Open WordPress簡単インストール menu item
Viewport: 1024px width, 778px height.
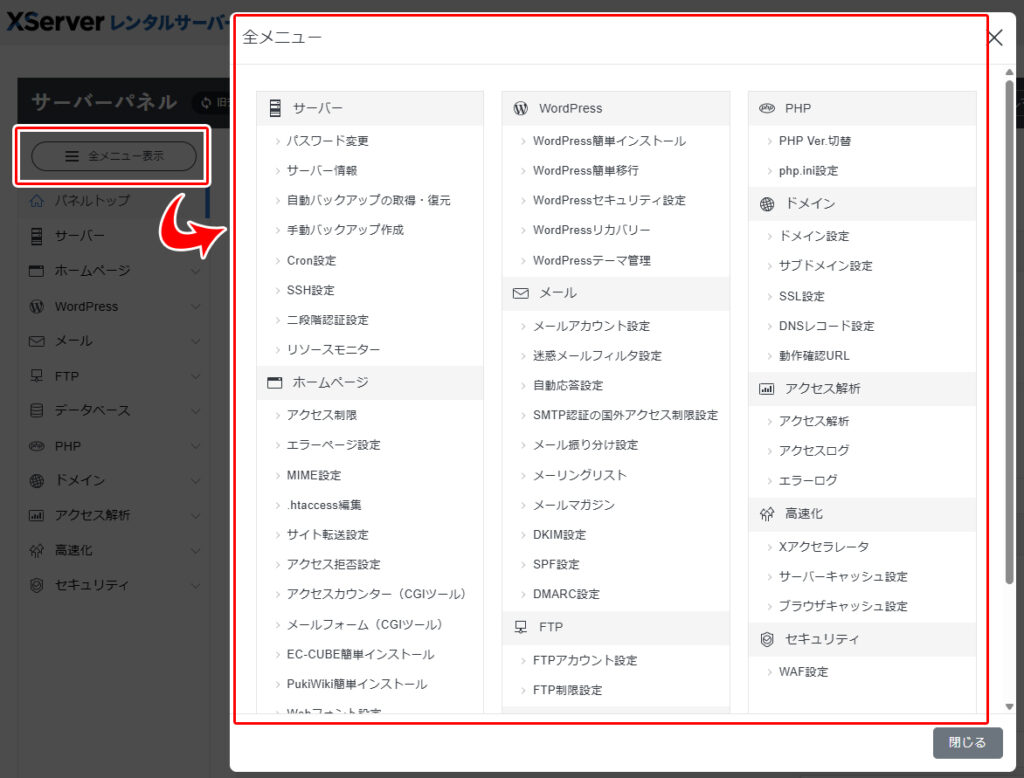[609, 141]
